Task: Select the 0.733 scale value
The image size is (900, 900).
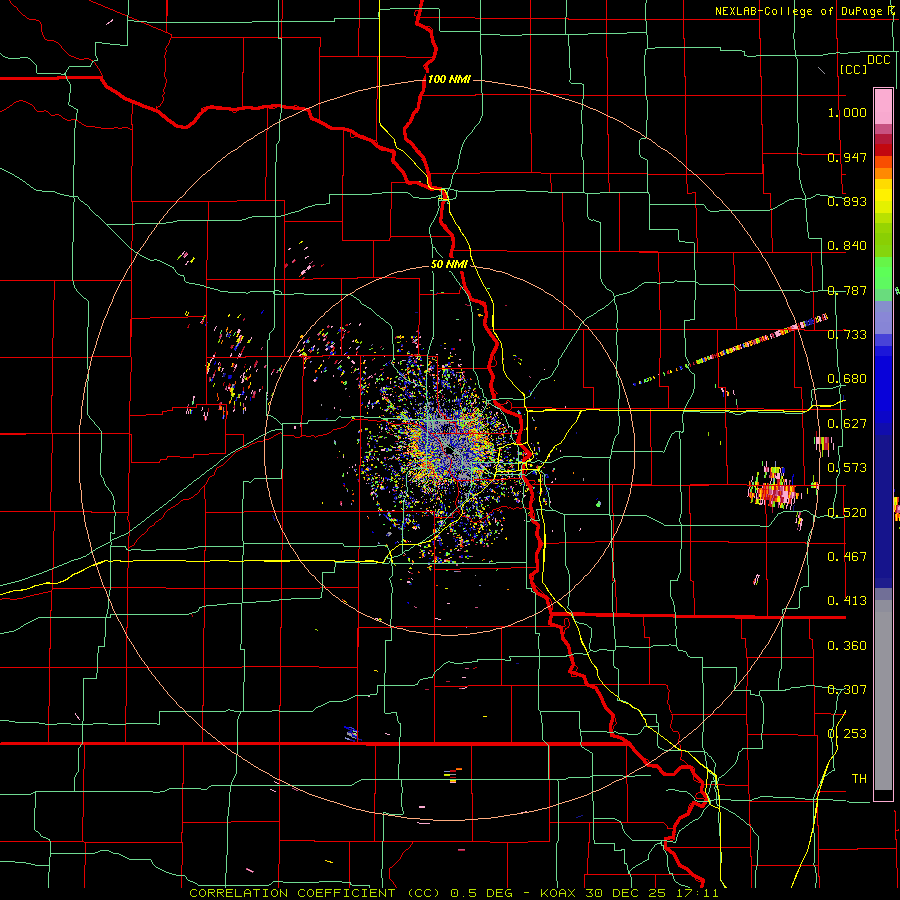Action: pos(847,335)
